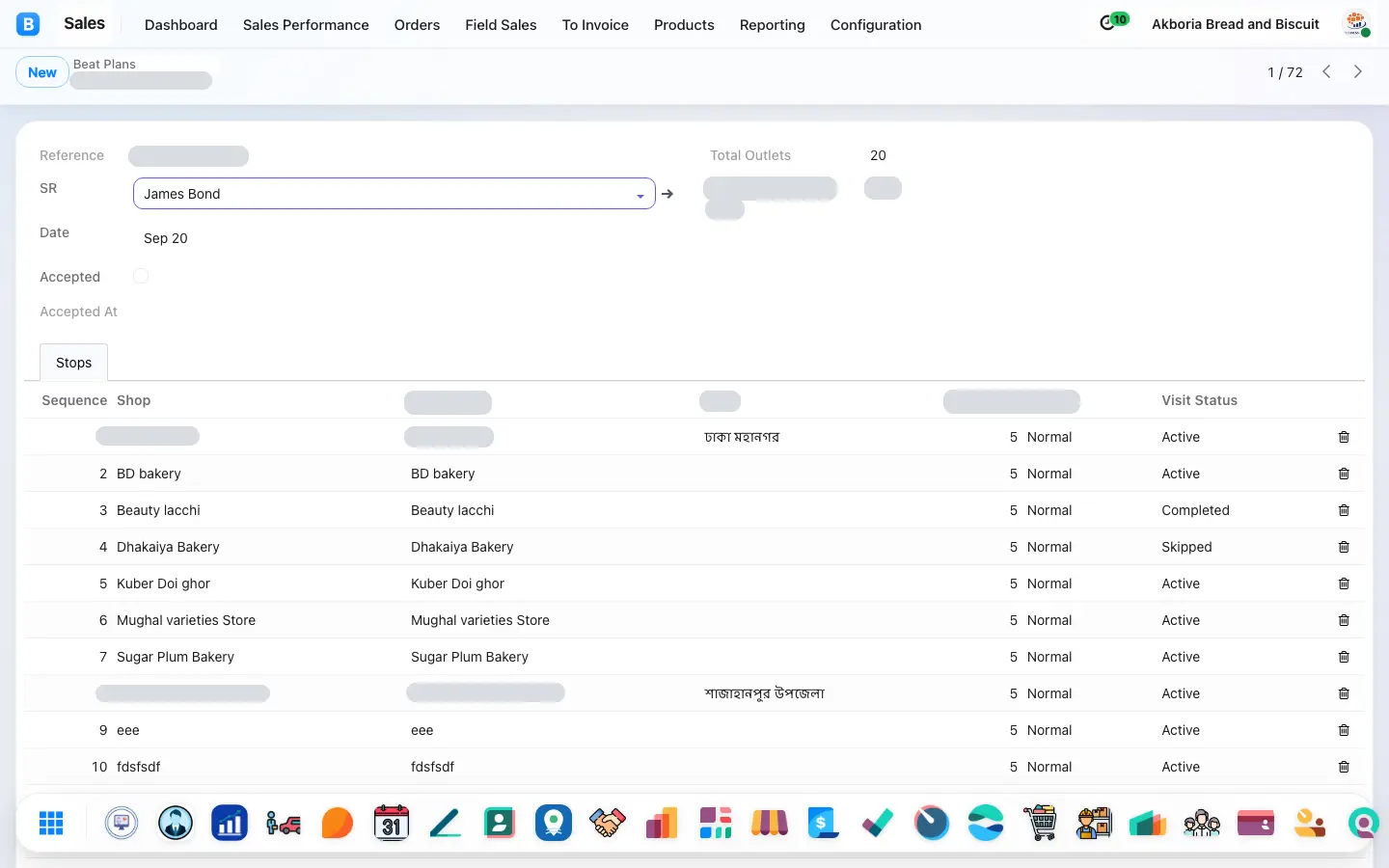Open the To Invoice menu
This screenshot has width=1389, height=868.
595,25
